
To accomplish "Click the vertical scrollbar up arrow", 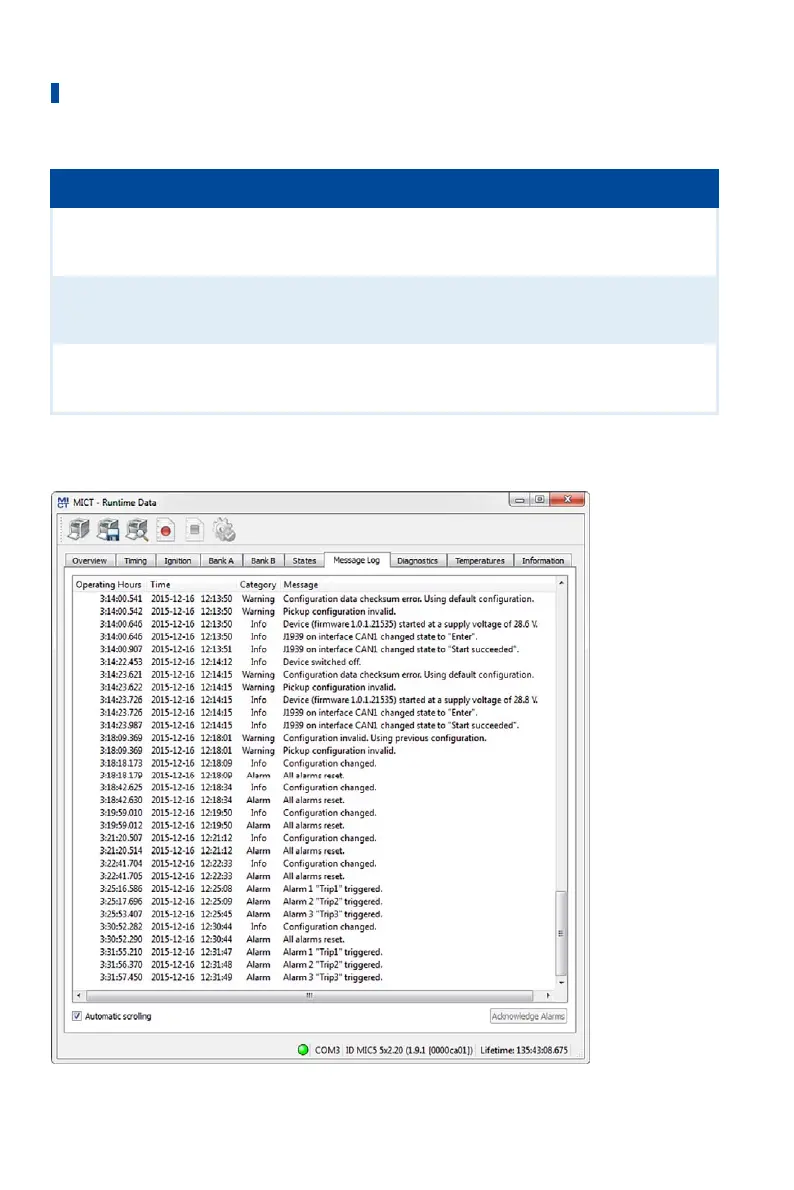I will click(561, 584).
